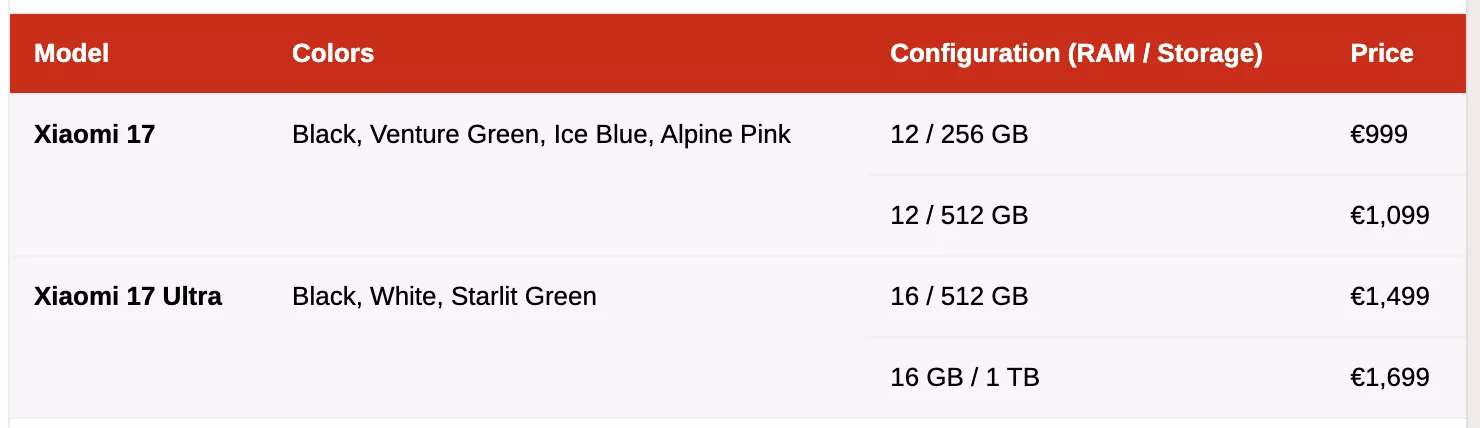The width and height of the screenshot is (1480, 428).
Task: Select the Xiaomi 17 model name
Action: [x=95, y=135]
